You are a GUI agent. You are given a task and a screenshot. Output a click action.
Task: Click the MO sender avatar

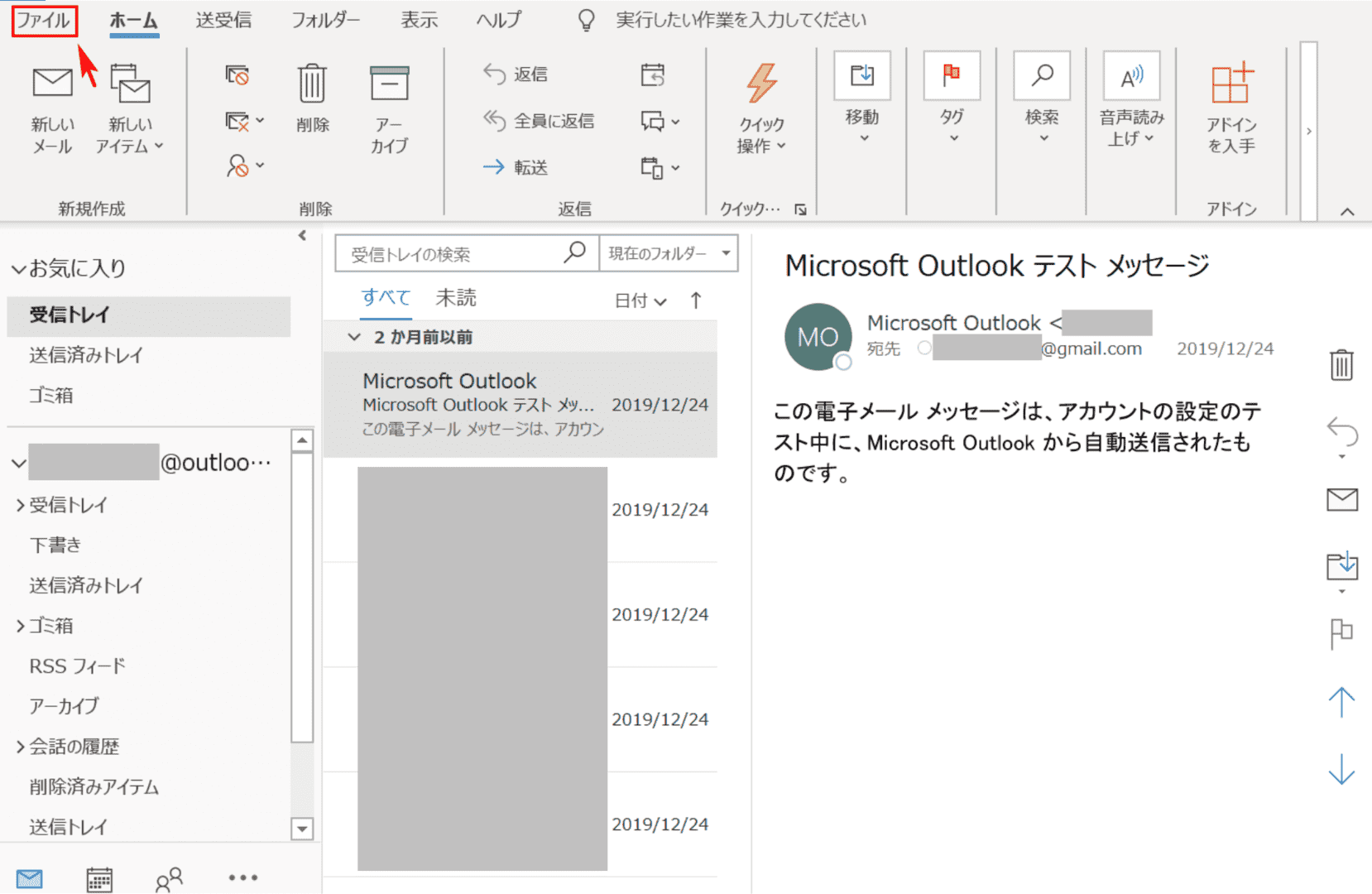tap(818, 337)
